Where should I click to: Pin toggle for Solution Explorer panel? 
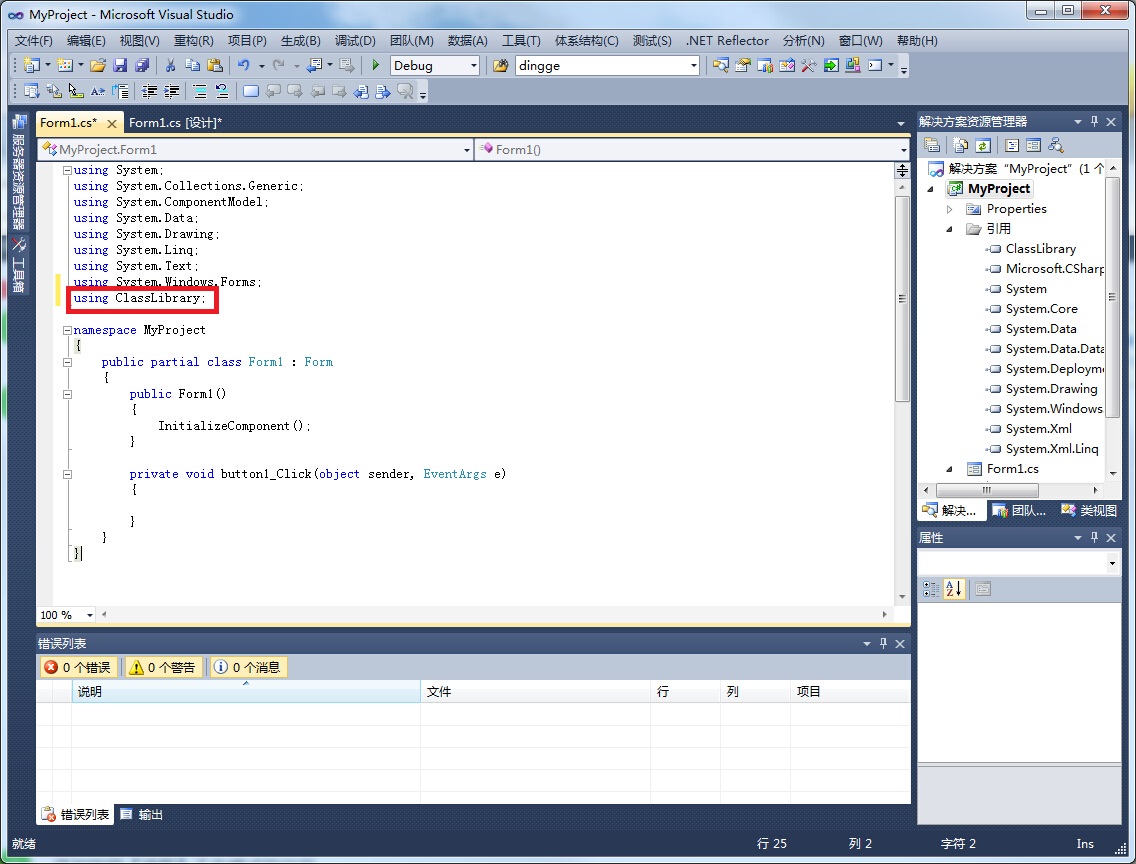(x=1094, y=122)
